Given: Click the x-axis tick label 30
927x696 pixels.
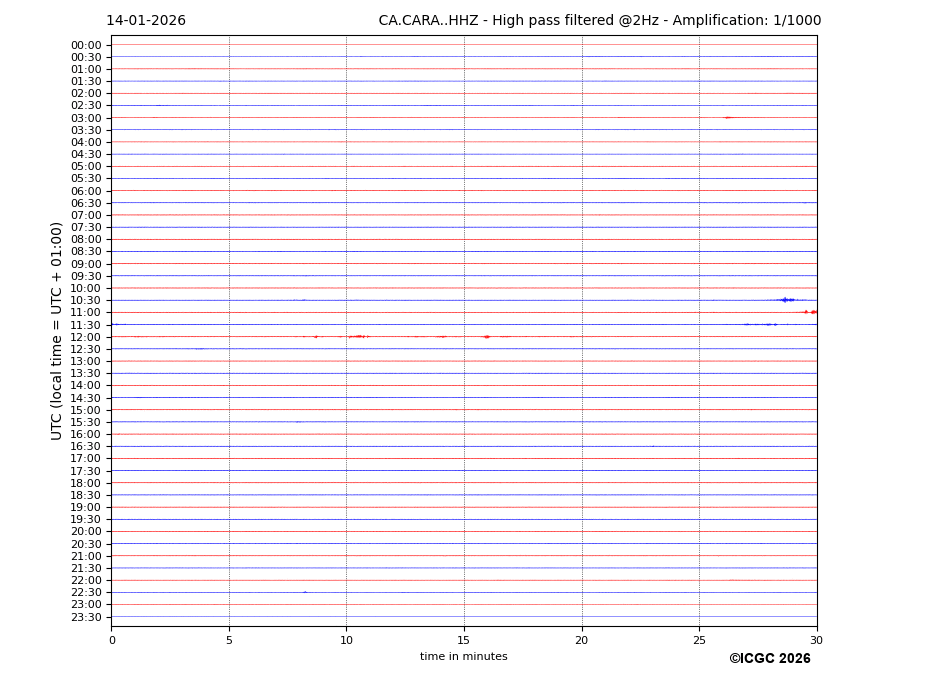Looking at the screenshot, I should (816, 640).
